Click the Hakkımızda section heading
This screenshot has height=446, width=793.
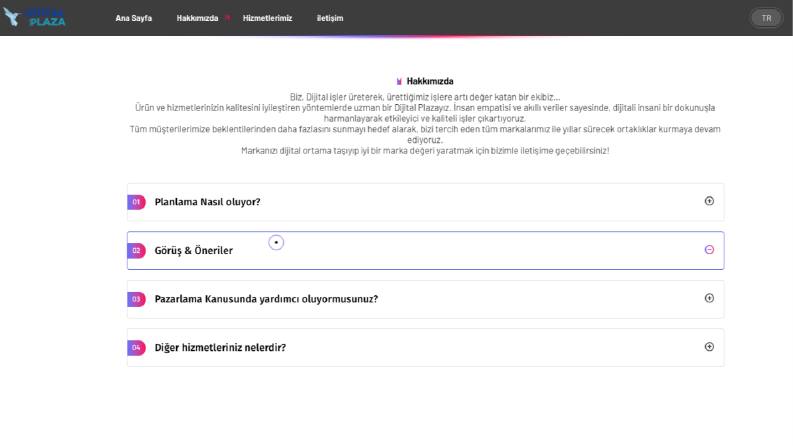tap(430, 81)
